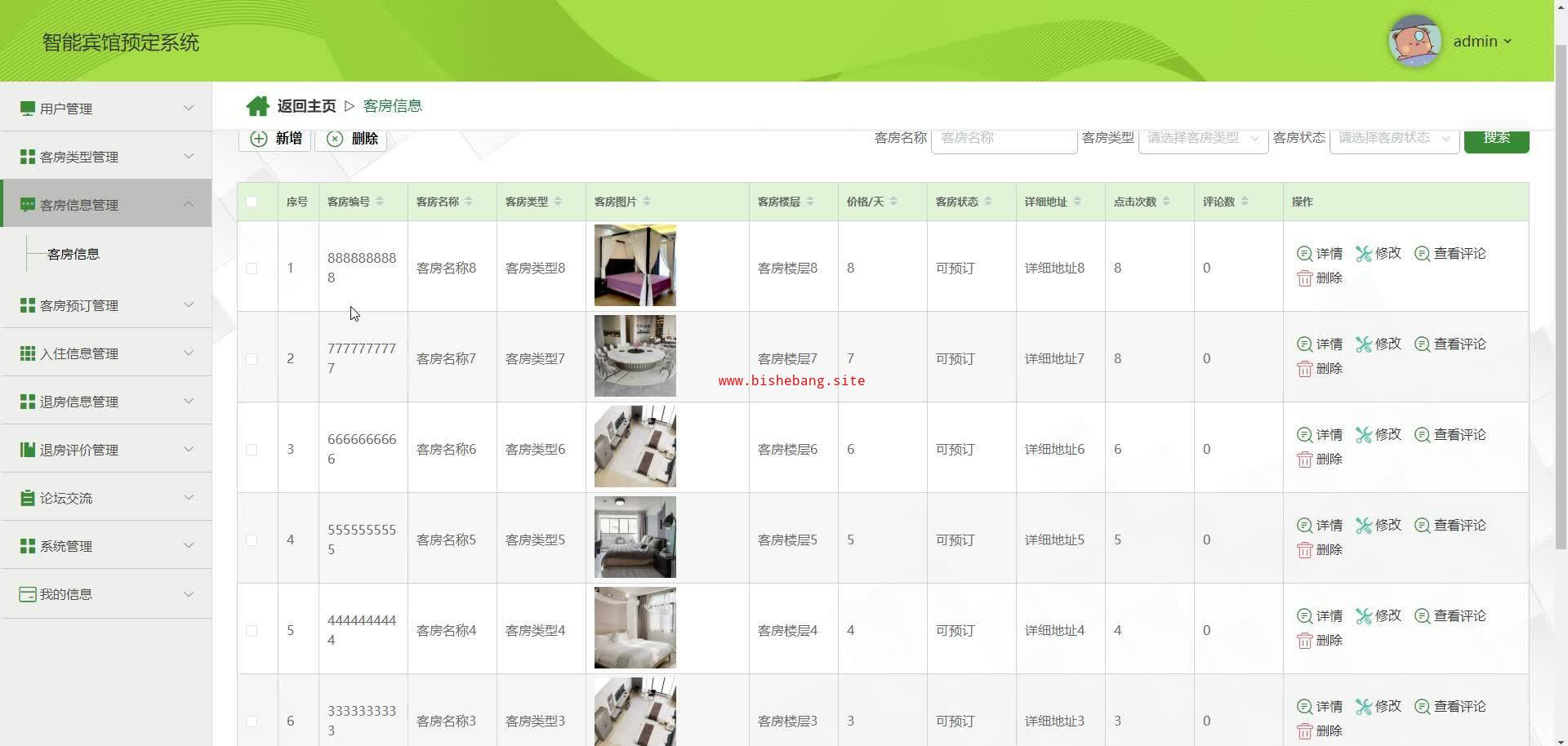Screen dimensions: 1568x746
Task: Click the 删除 trash icon for 客房名称5
Action: point(1305,550)
